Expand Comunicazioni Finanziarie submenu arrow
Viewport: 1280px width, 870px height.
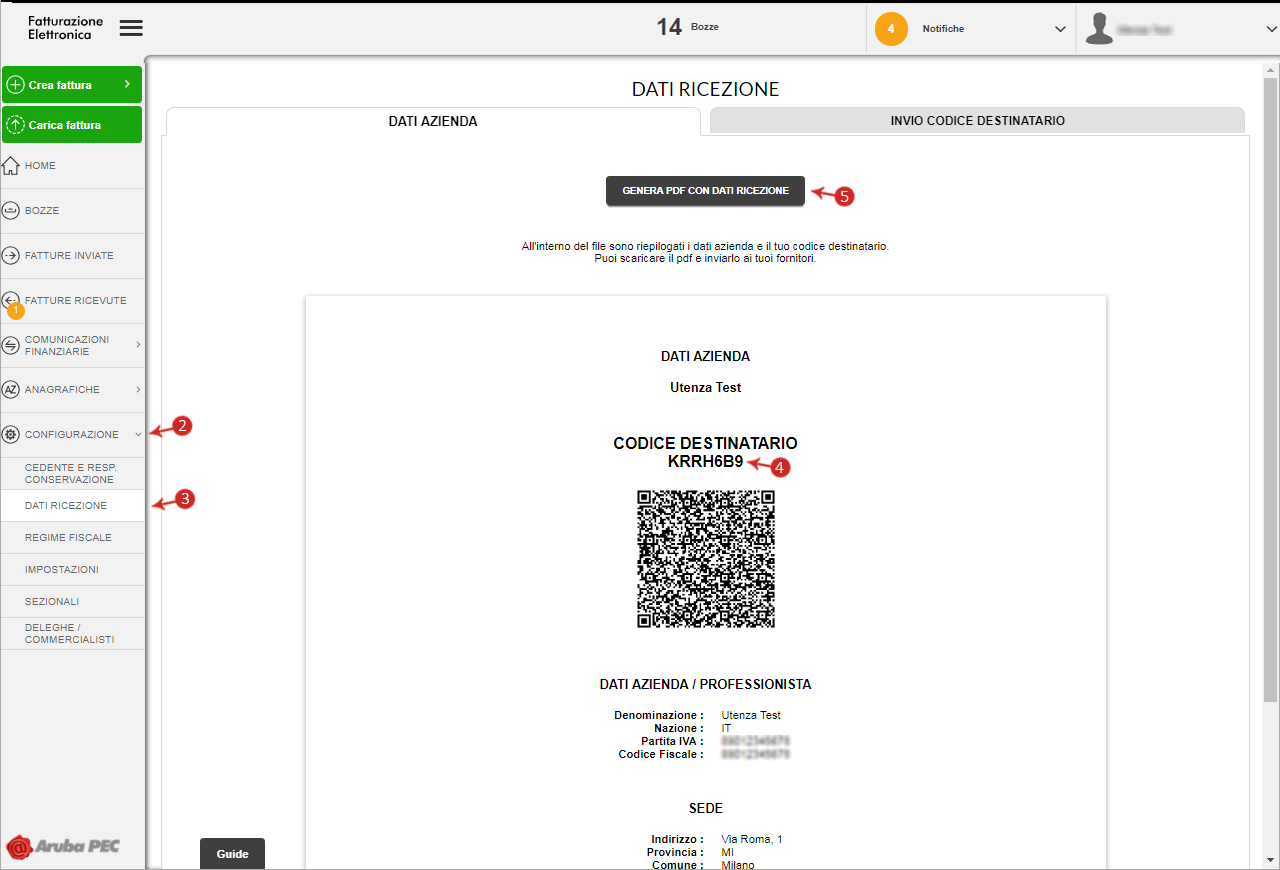(x=138, y=345)
